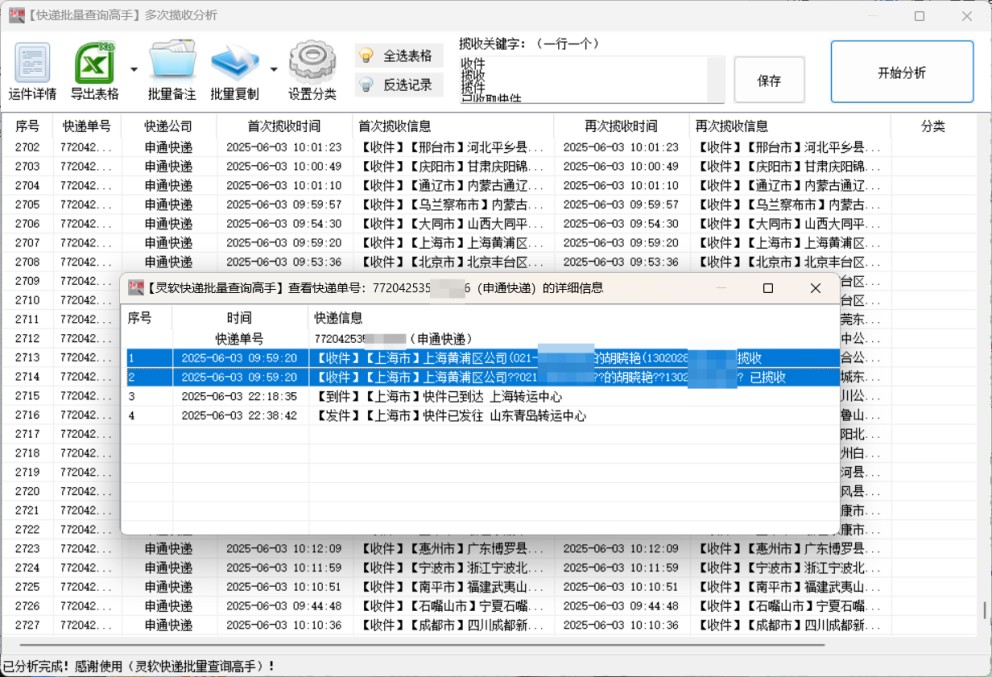Click the 反选记录 invert selection button

click(x=399, y=85)
